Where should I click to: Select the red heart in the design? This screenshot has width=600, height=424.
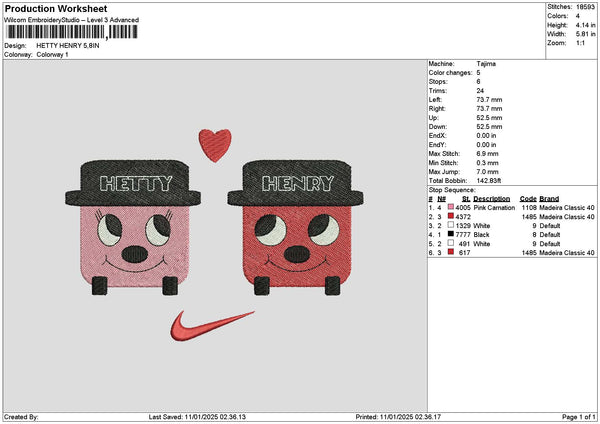(x=215, y=145)
